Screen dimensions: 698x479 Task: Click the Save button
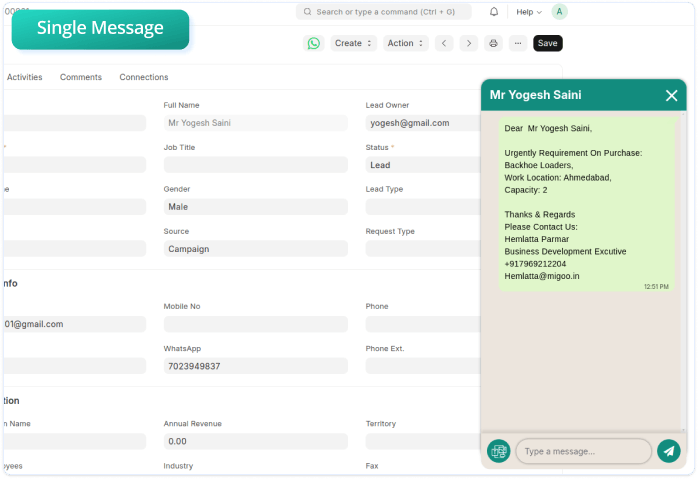(x=547, y=43)
